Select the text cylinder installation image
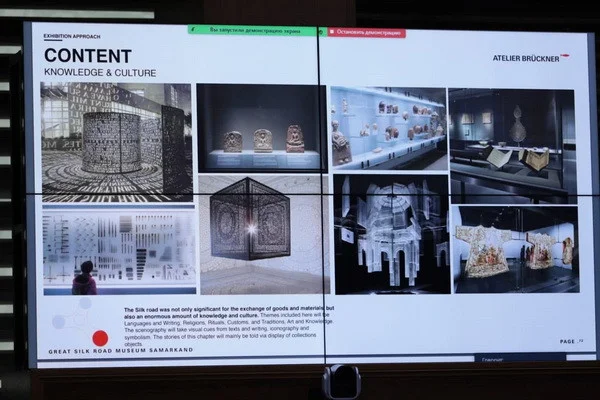Image resolution: width=600 pixels, height=400 pixels. tap(117, 142)
